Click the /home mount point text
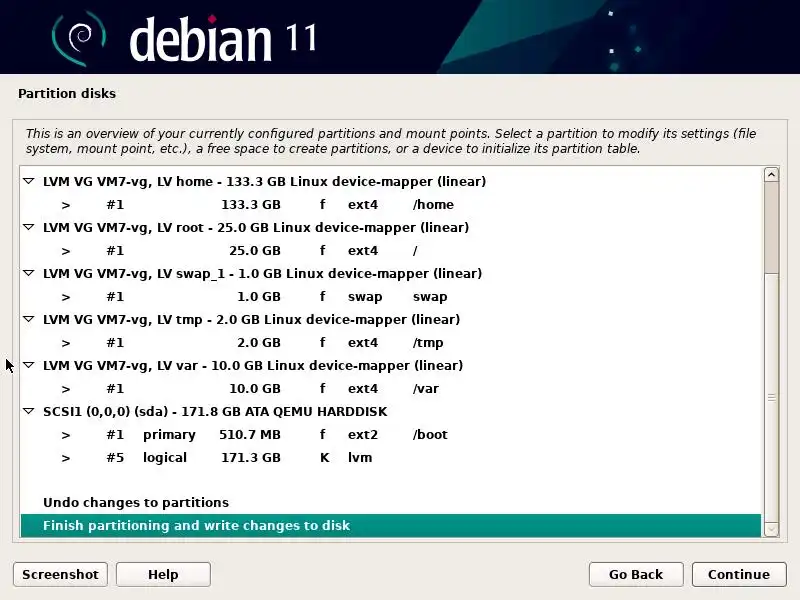This screenshot has height=600, width=800. 433,205
